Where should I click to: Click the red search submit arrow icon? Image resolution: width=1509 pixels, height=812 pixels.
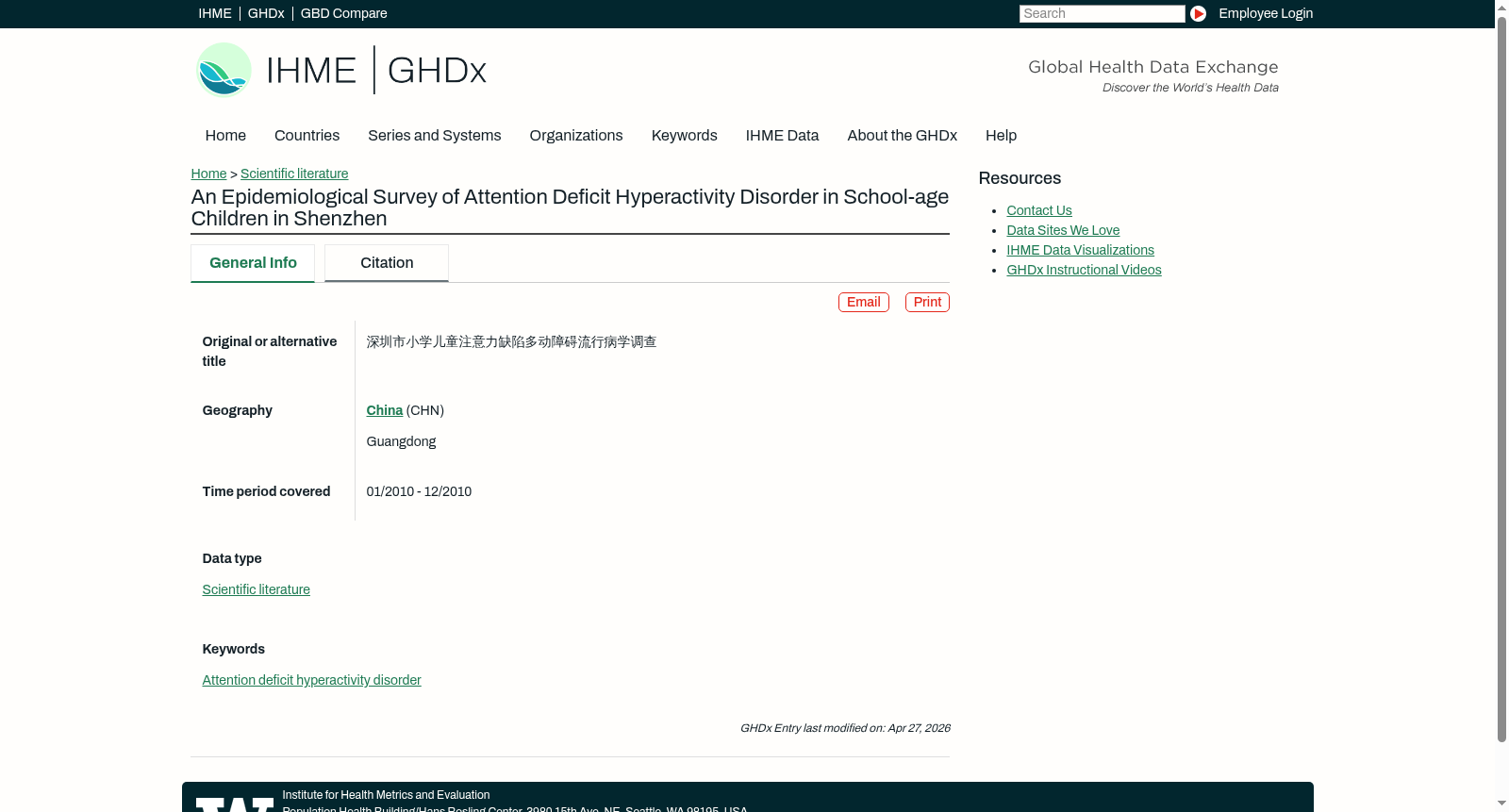click(1198, 13)
